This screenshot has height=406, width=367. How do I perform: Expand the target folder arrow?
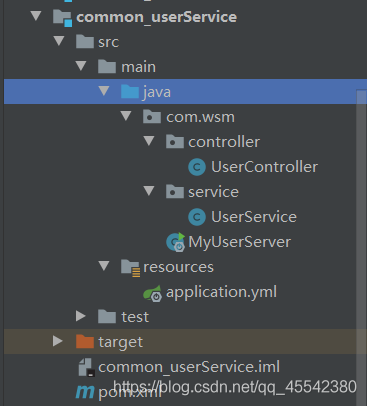[x=58, y=341]
